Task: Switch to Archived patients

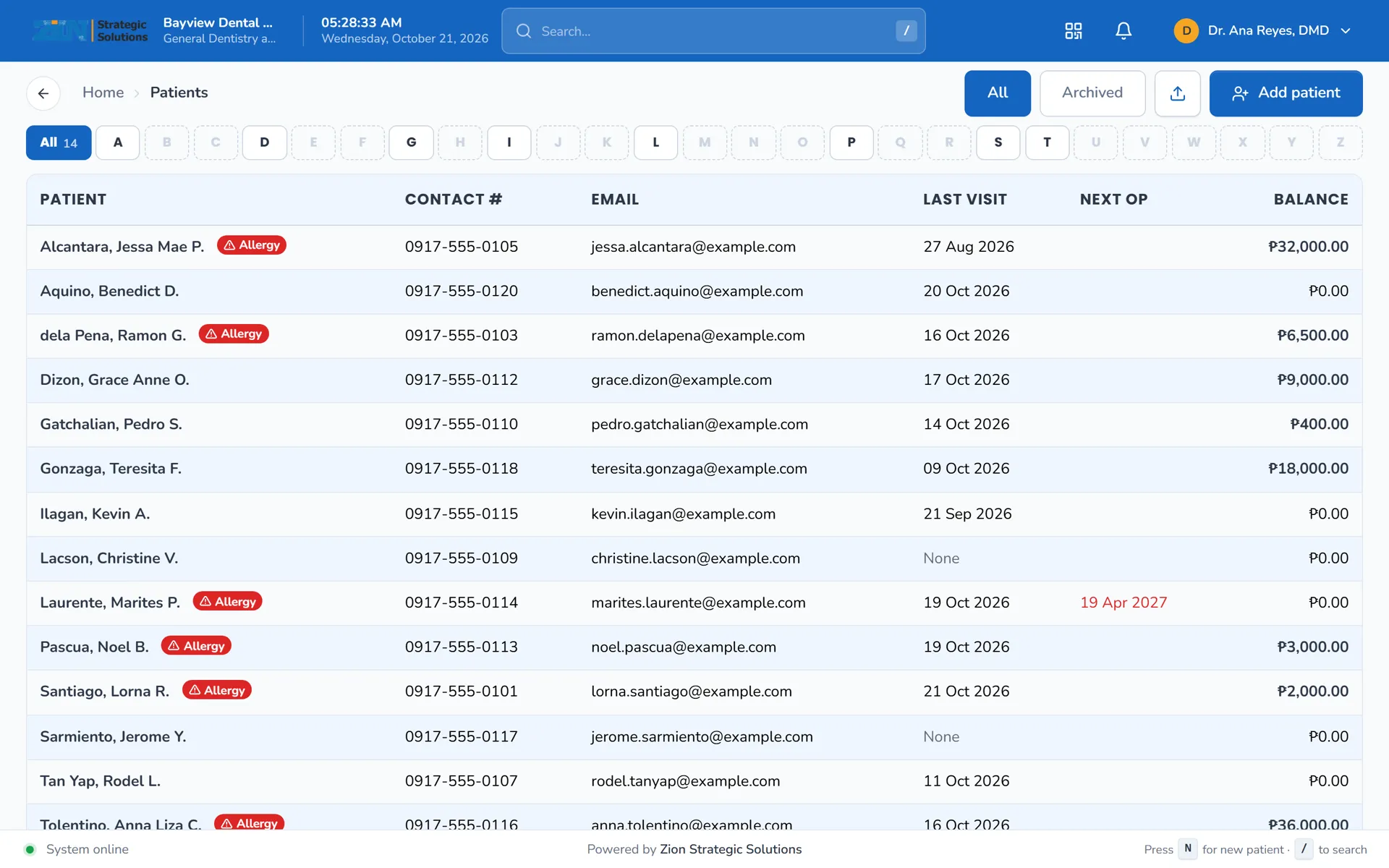Action: coord(1092,93)
